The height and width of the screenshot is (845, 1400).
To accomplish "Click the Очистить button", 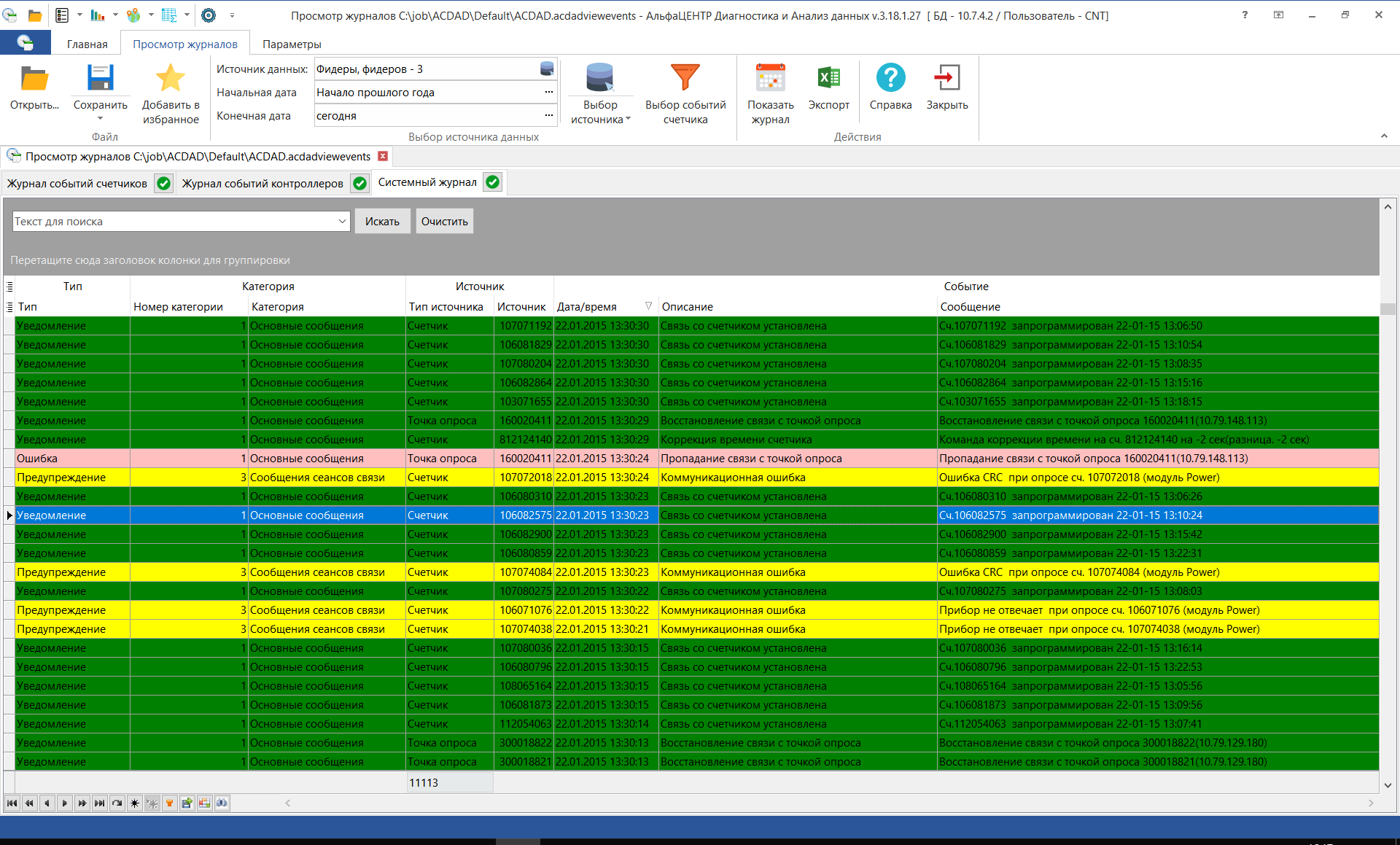I will coord(444,221).
